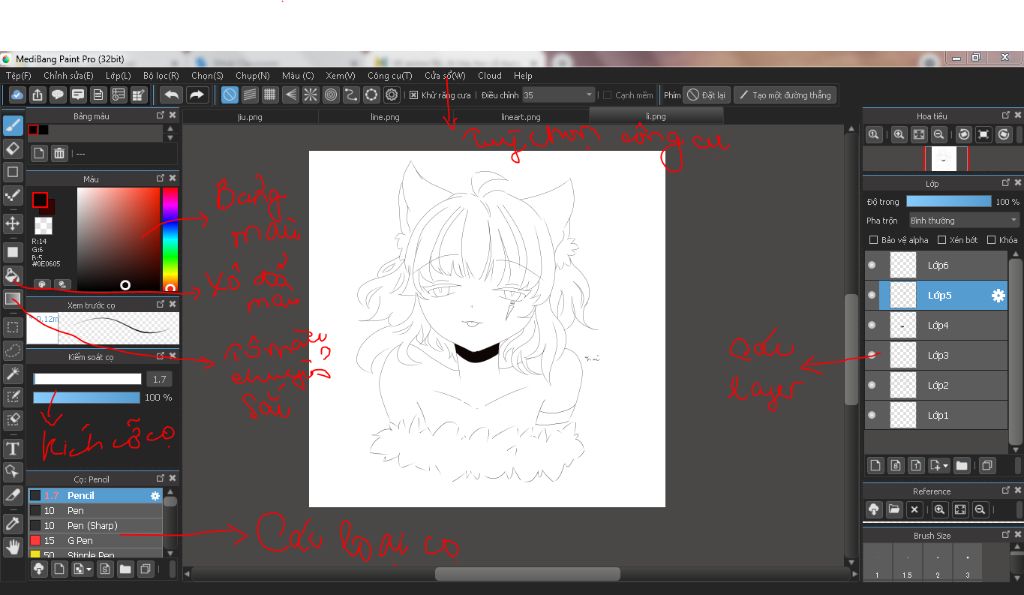Hide layer Lớp1 visibility dot
1024x595 pixels.
[872, 415]
